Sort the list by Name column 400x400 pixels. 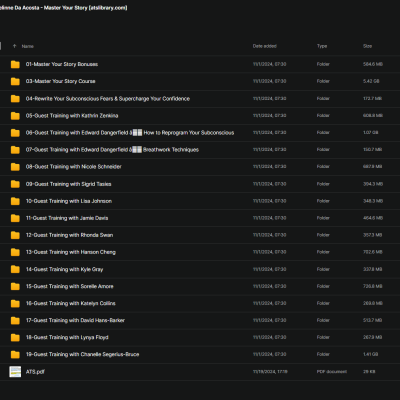click(x=28, y=46)
